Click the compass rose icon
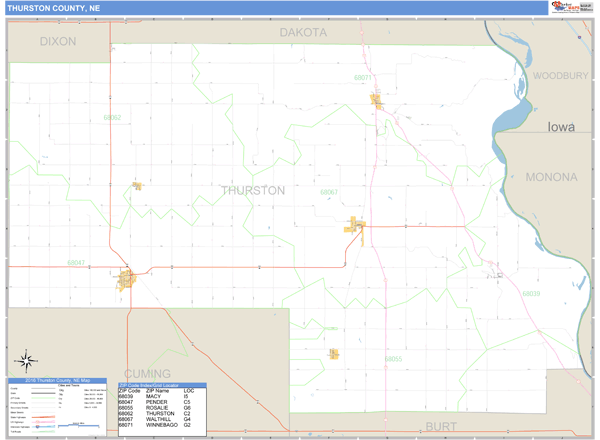 (27, 361)
